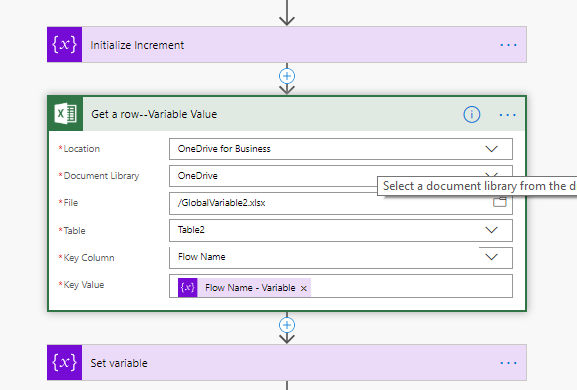Click the Set variable action icon
Image resolution: width=577 pixels, height=390 pixels.
tap(64, 362)
